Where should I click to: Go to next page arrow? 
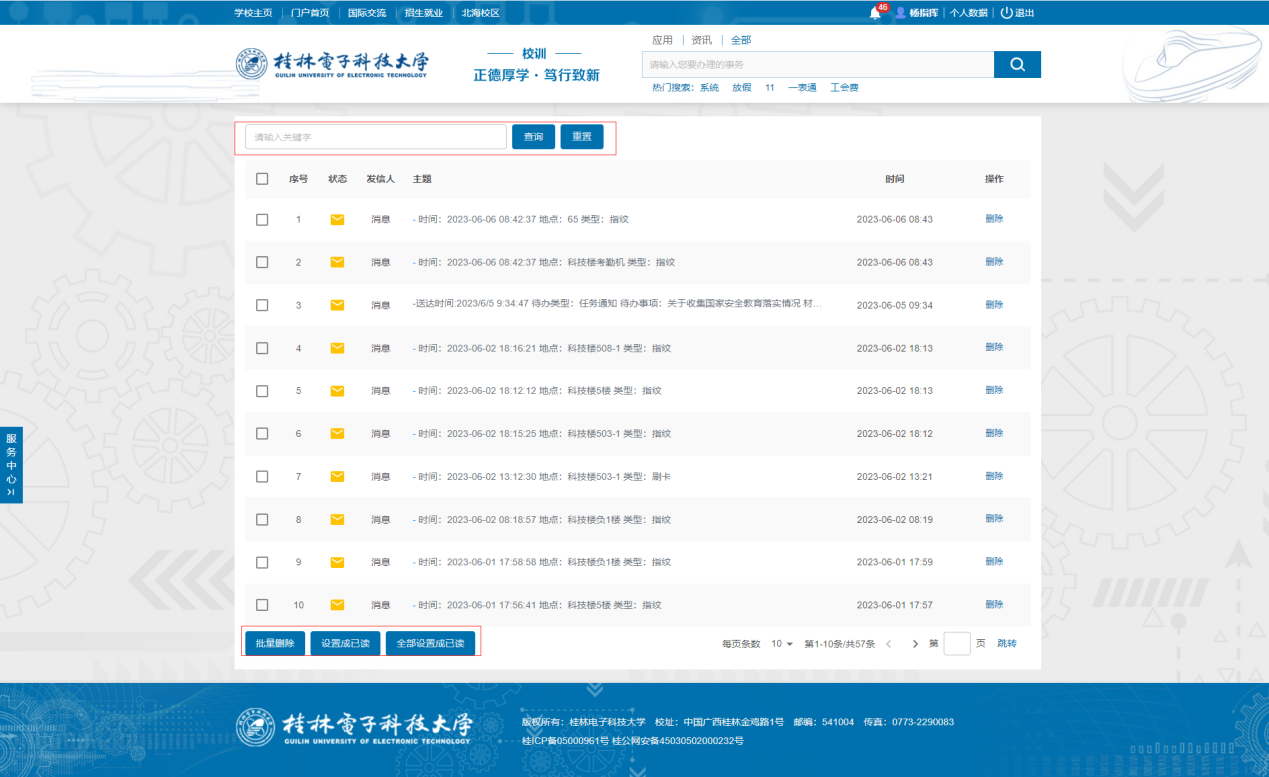(915, 644)
